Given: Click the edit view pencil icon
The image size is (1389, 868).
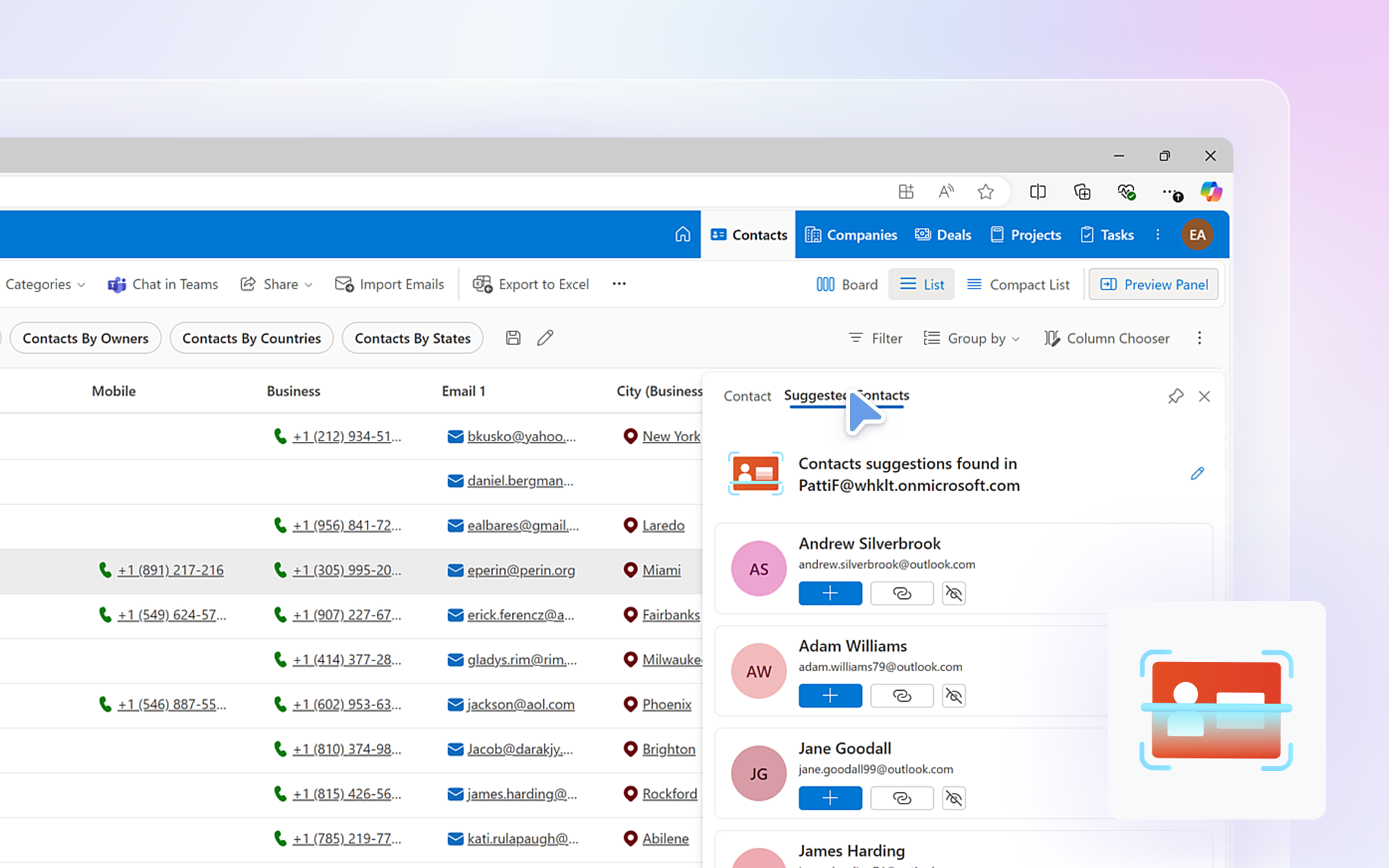Looking at the screenshot, I should (545, 338).
